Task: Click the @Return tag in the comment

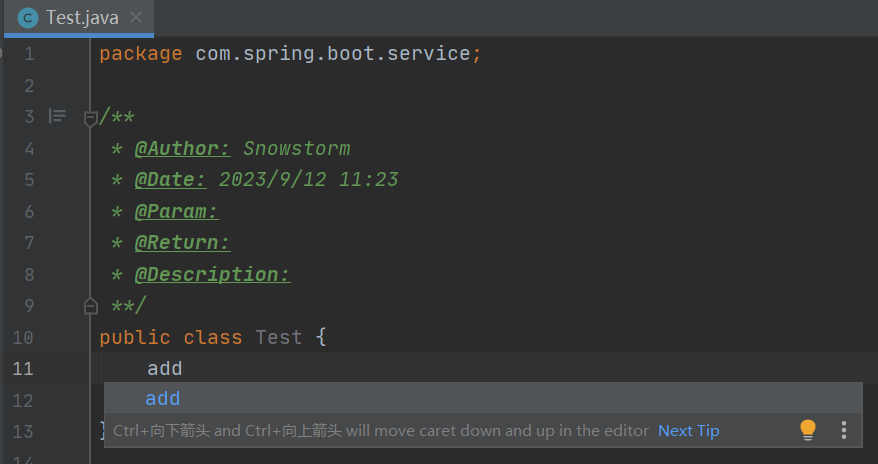Action: [x=182, y=243]
